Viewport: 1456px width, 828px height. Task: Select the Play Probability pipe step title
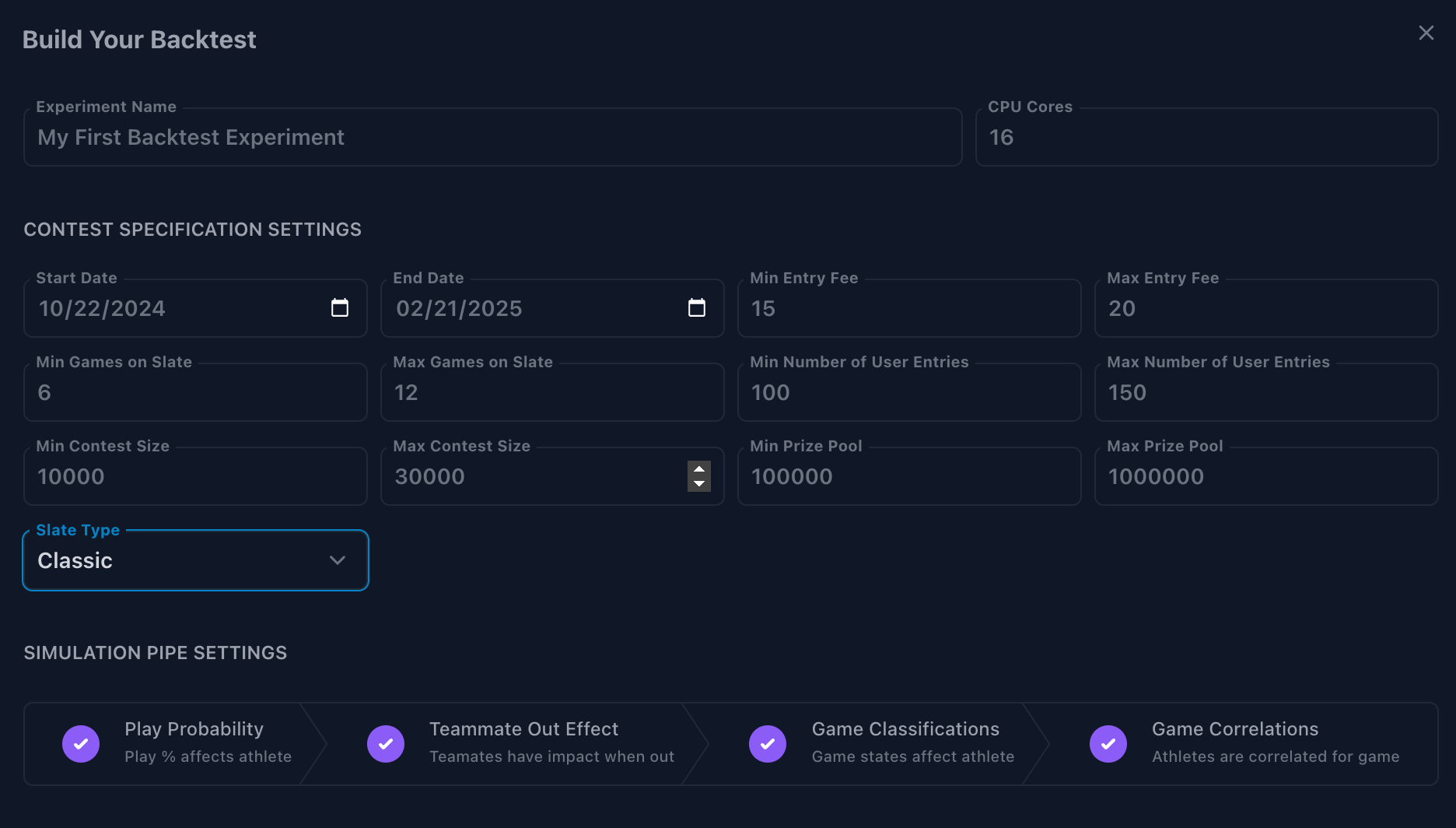(x=194, y=729)
